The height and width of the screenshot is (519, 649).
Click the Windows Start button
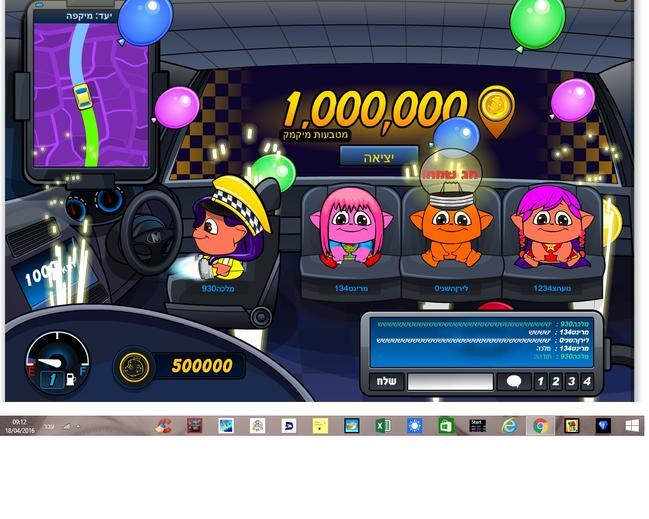pyautogui.click(x=632, y=426)
